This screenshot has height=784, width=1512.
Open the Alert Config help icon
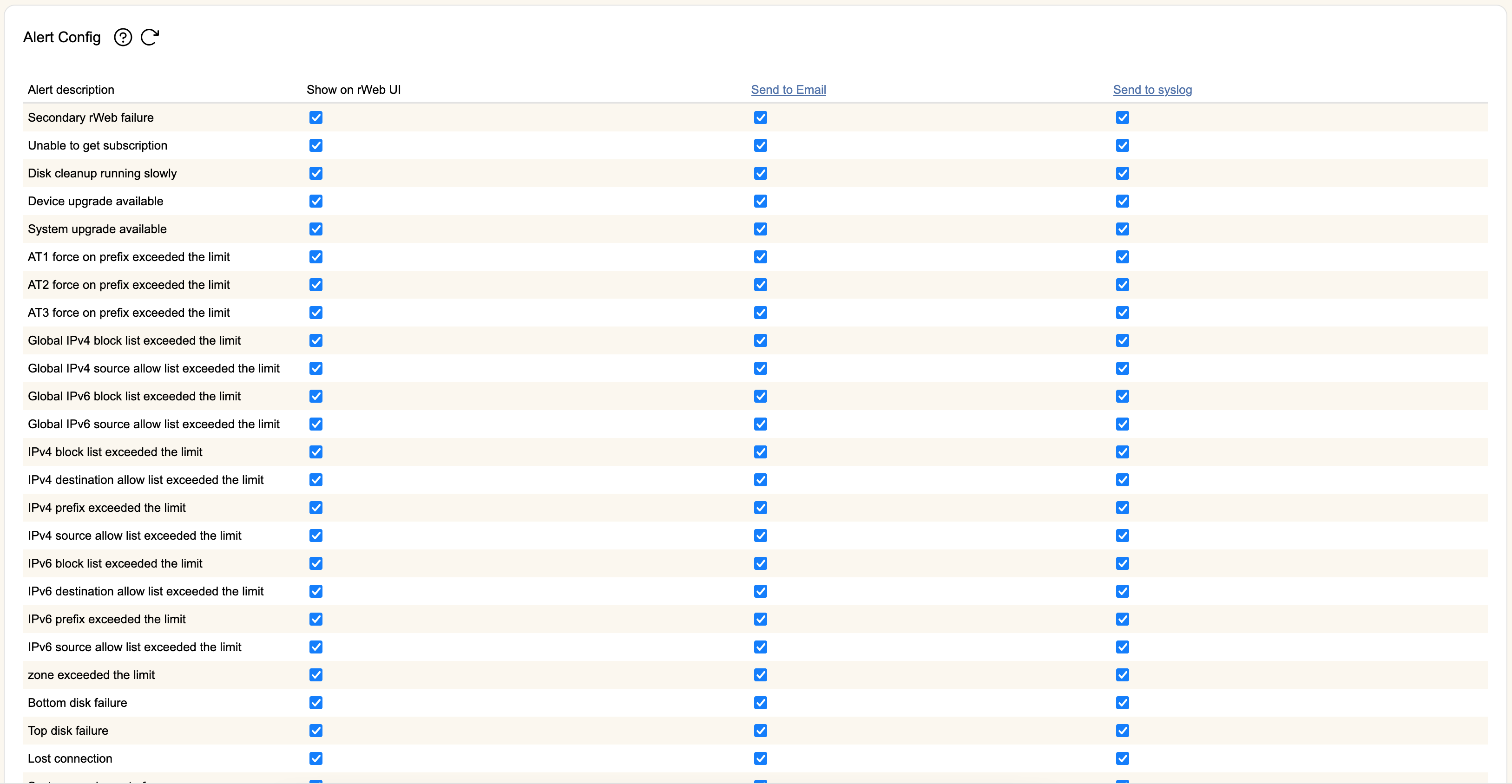click(x=123, y=38)
